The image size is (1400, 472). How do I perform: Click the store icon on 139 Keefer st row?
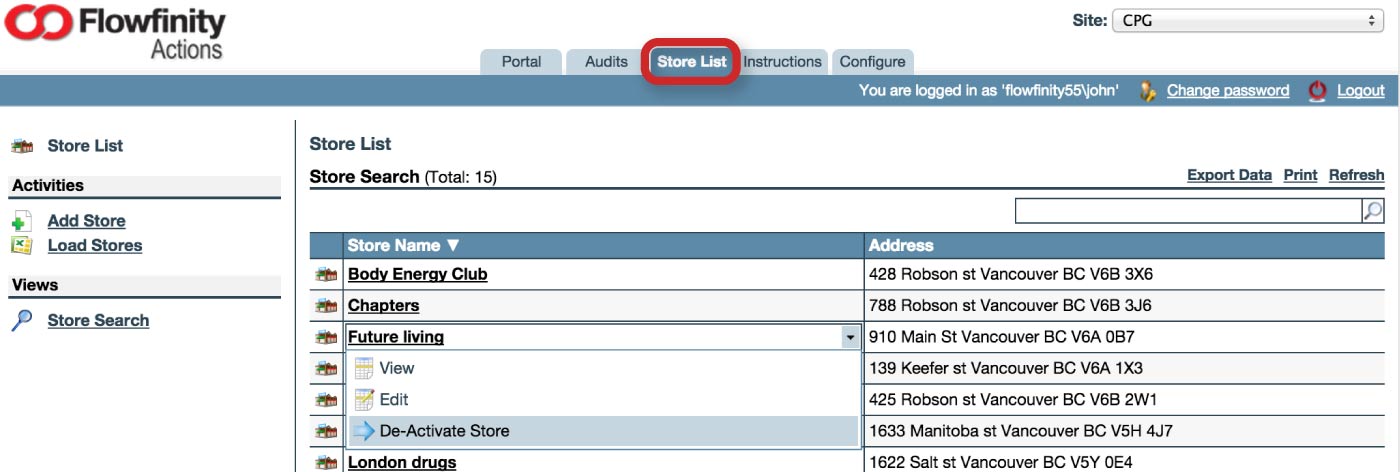326,368
